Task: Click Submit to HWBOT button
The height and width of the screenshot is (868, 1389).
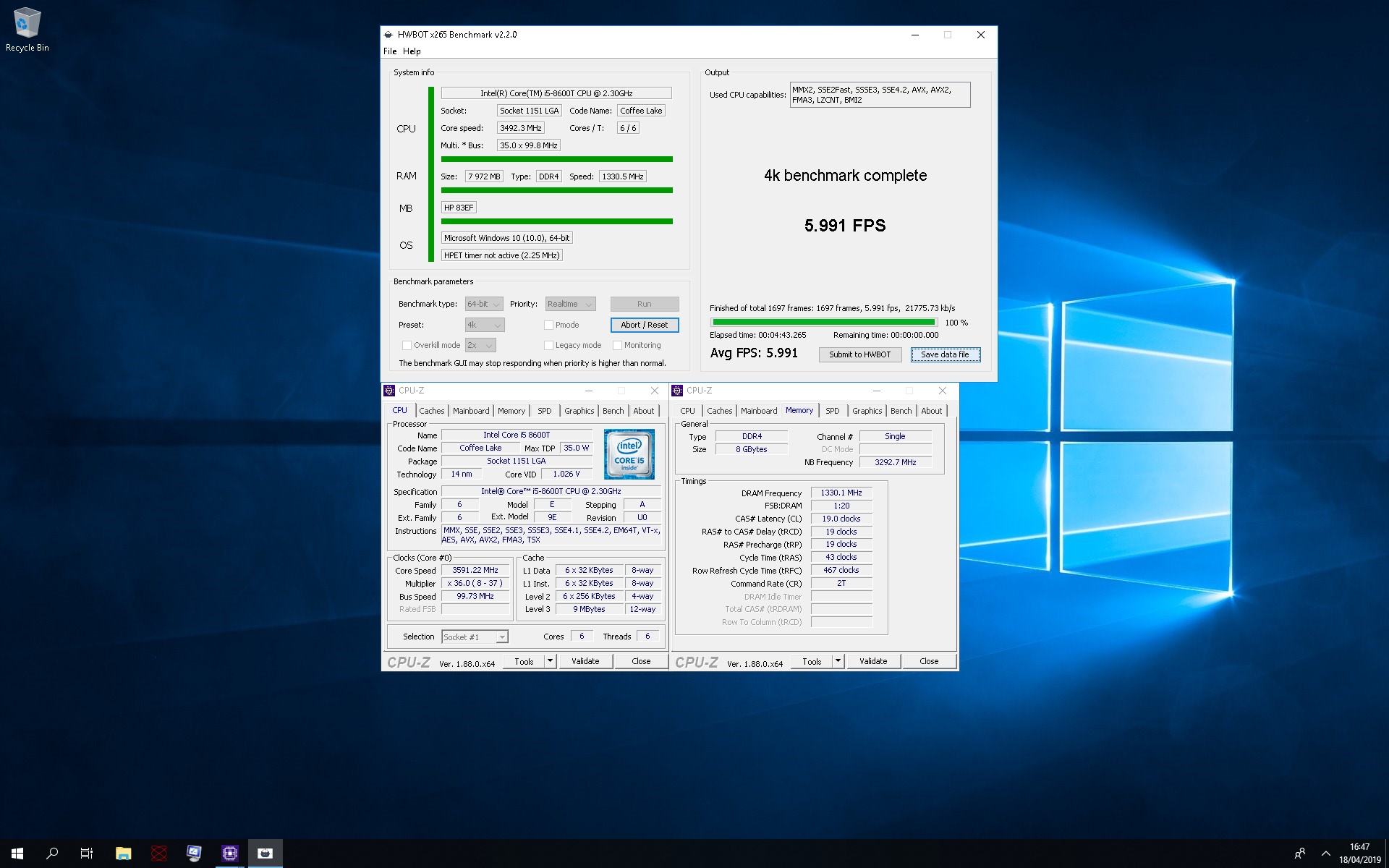Action: [x=859, y=354]
